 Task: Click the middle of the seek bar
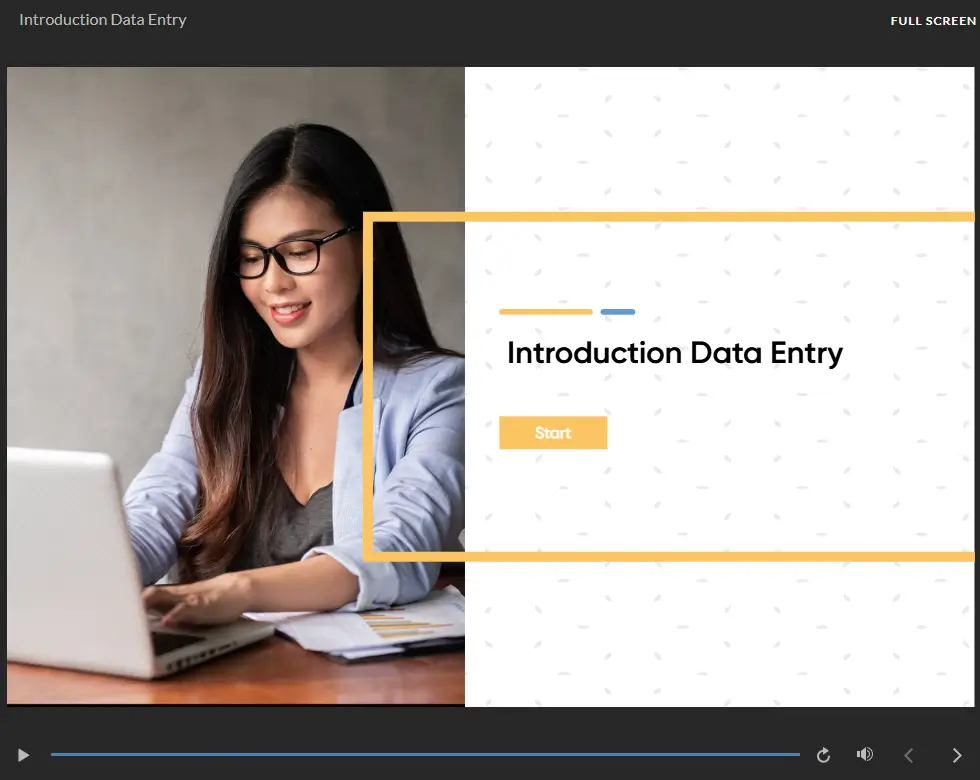pos(425,754)
